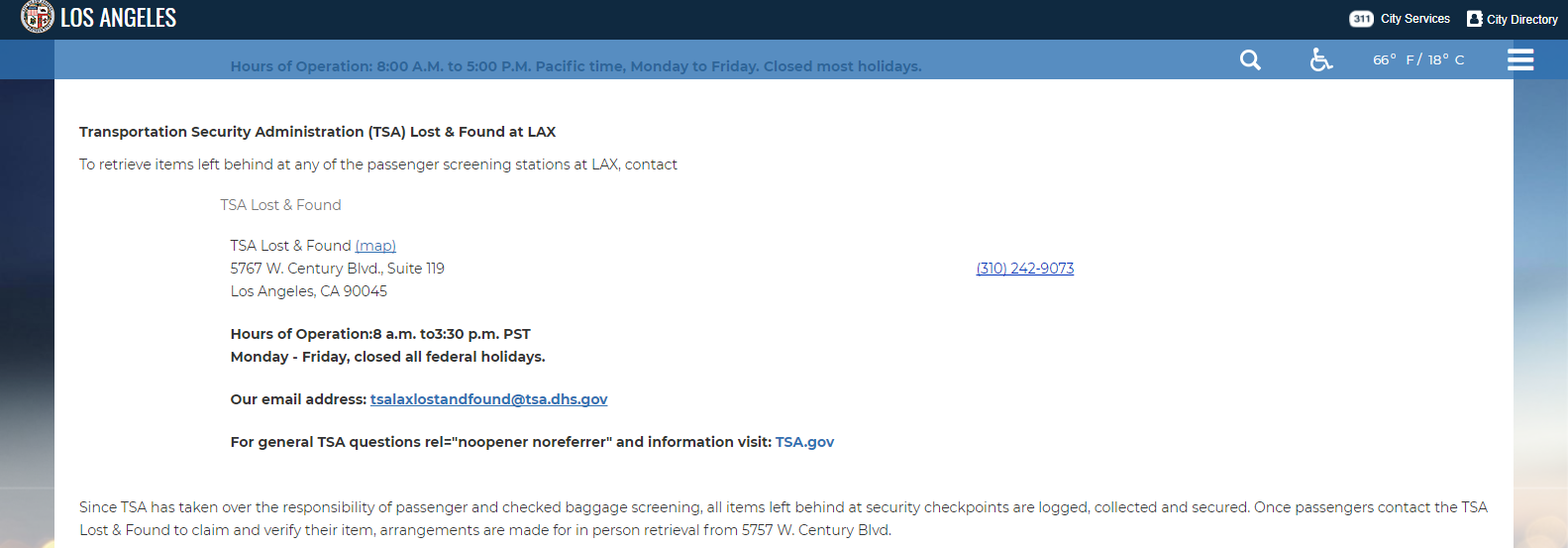
Task: Click the tsalaxlostandfound@tsa.dhs.gov email link
Action: [488, 399]
